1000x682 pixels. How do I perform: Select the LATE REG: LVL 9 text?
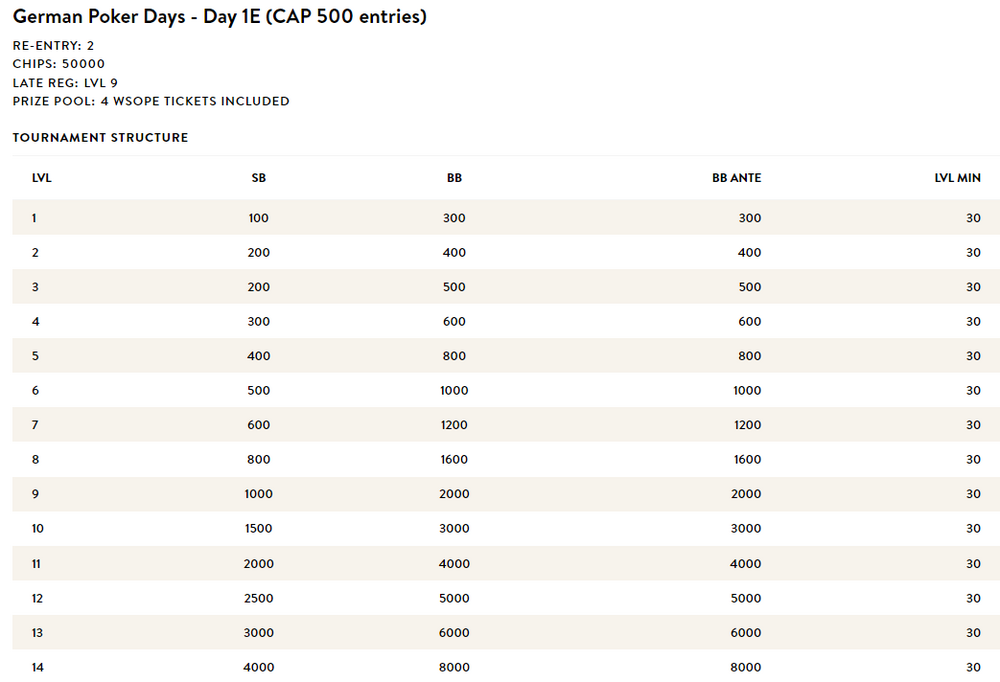[65, 83]
